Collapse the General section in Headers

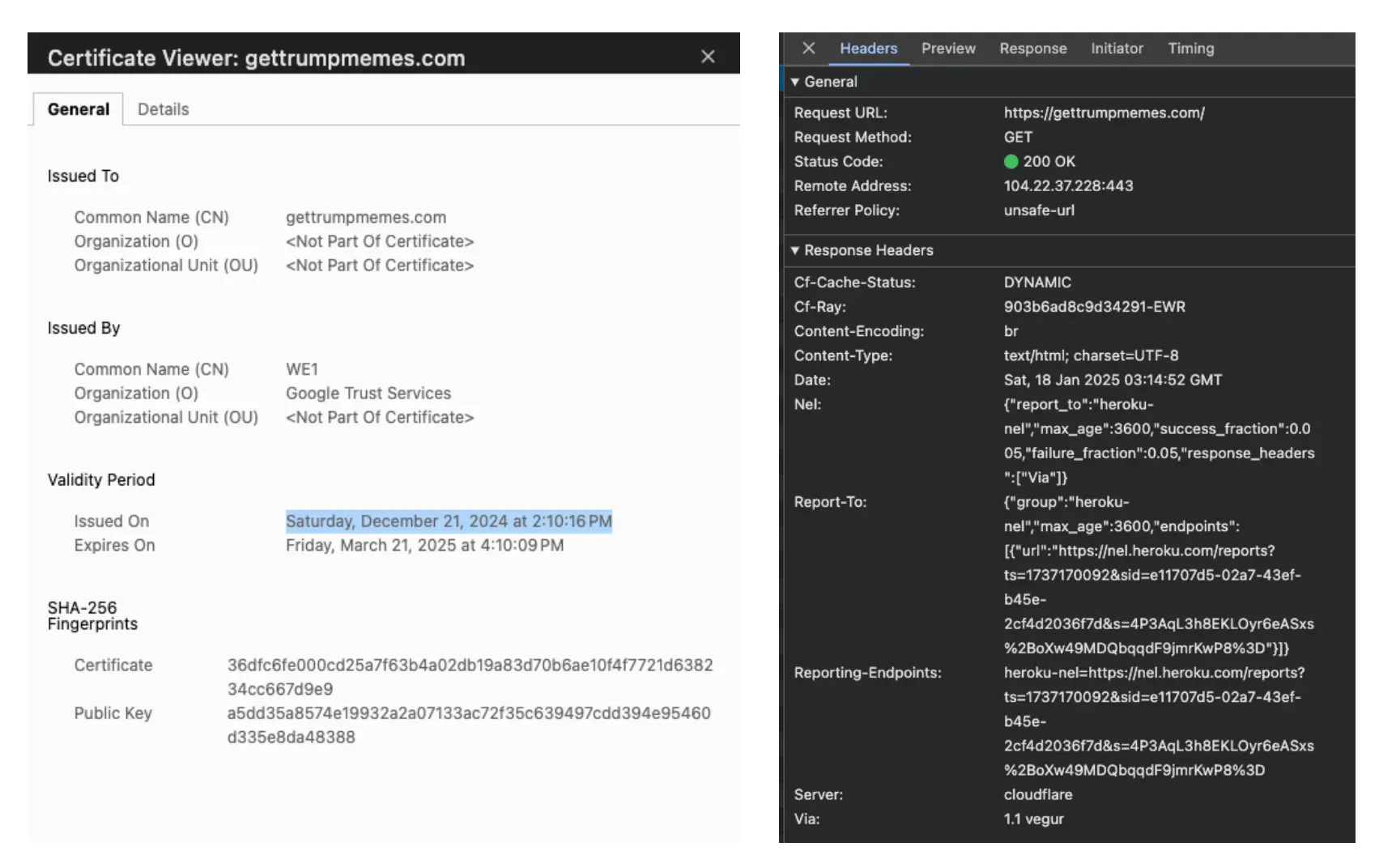pyautogui.click(x=795, y=82)
